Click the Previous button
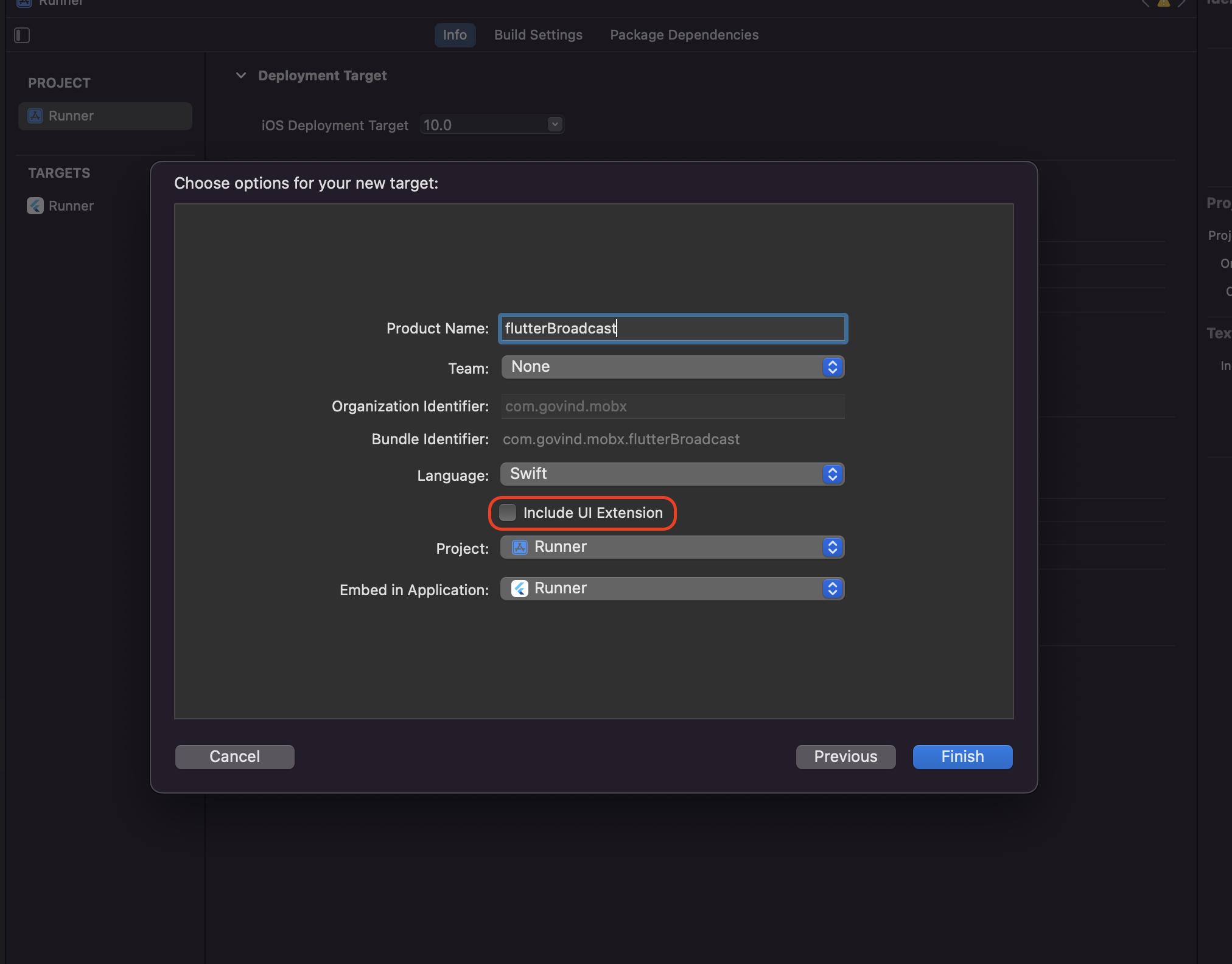 pos(845,756)
